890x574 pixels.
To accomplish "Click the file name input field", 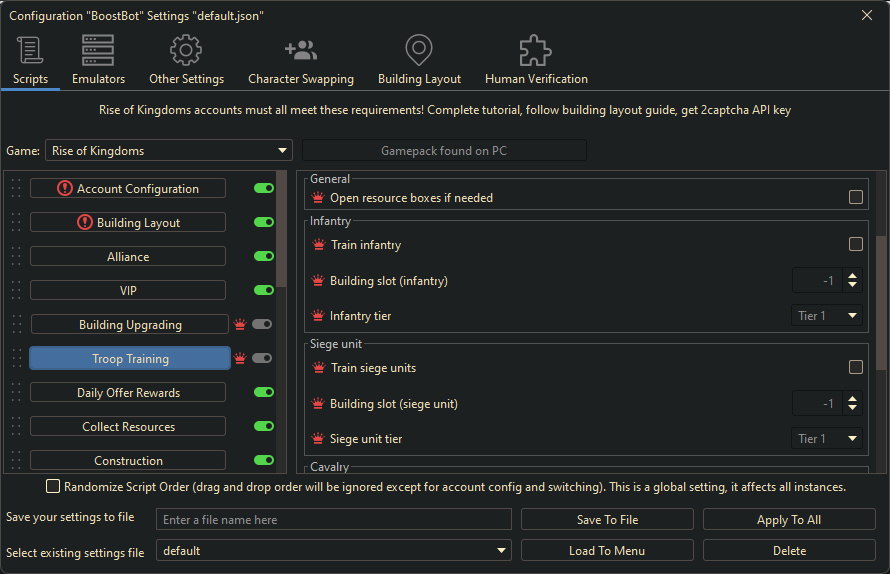I will [334, 520].
